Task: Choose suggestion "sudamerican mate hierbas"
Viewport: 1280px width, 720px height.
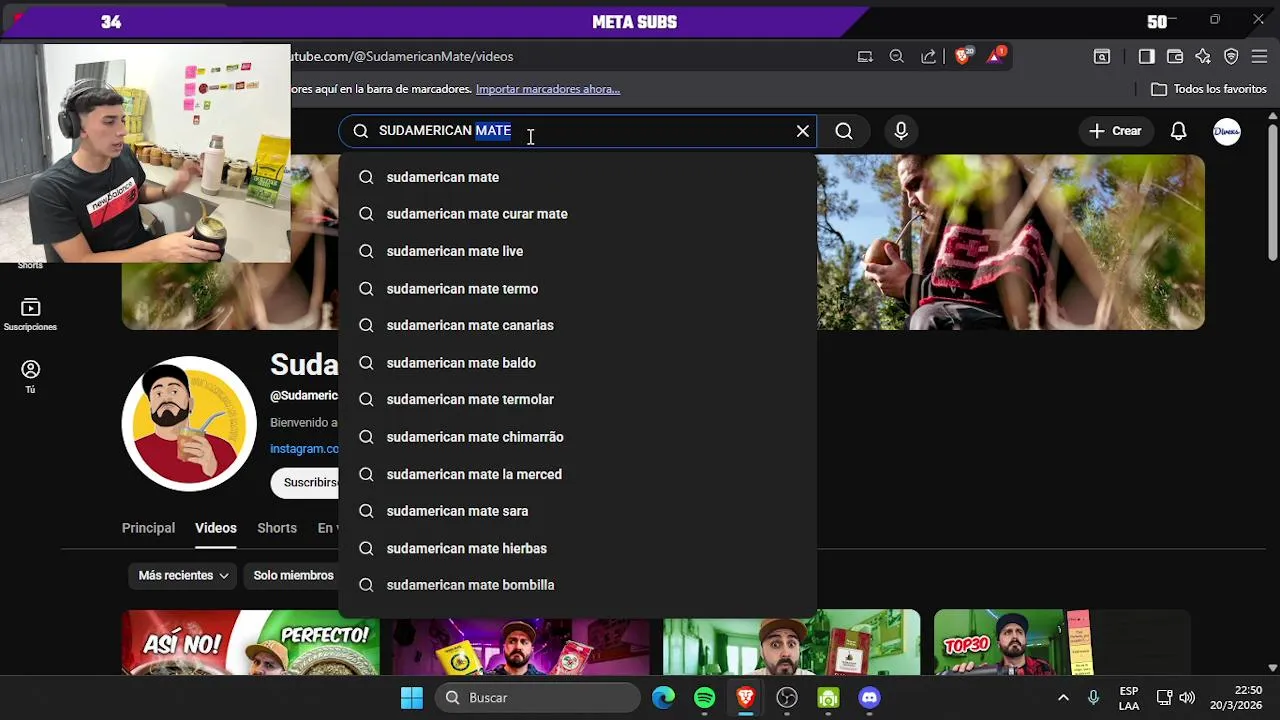Action: tap(577, 548)
